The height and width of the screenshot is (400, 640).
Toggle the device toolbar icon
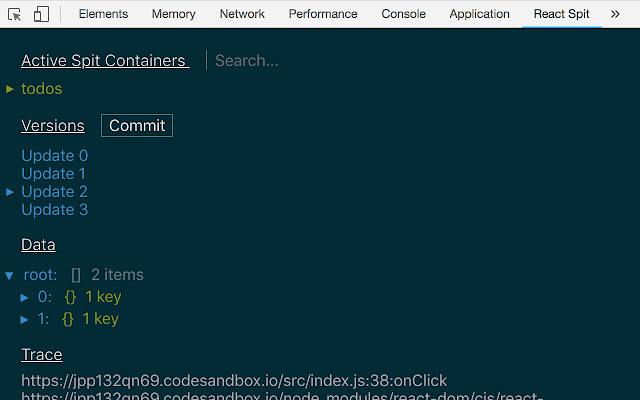(x=41, y=14)
